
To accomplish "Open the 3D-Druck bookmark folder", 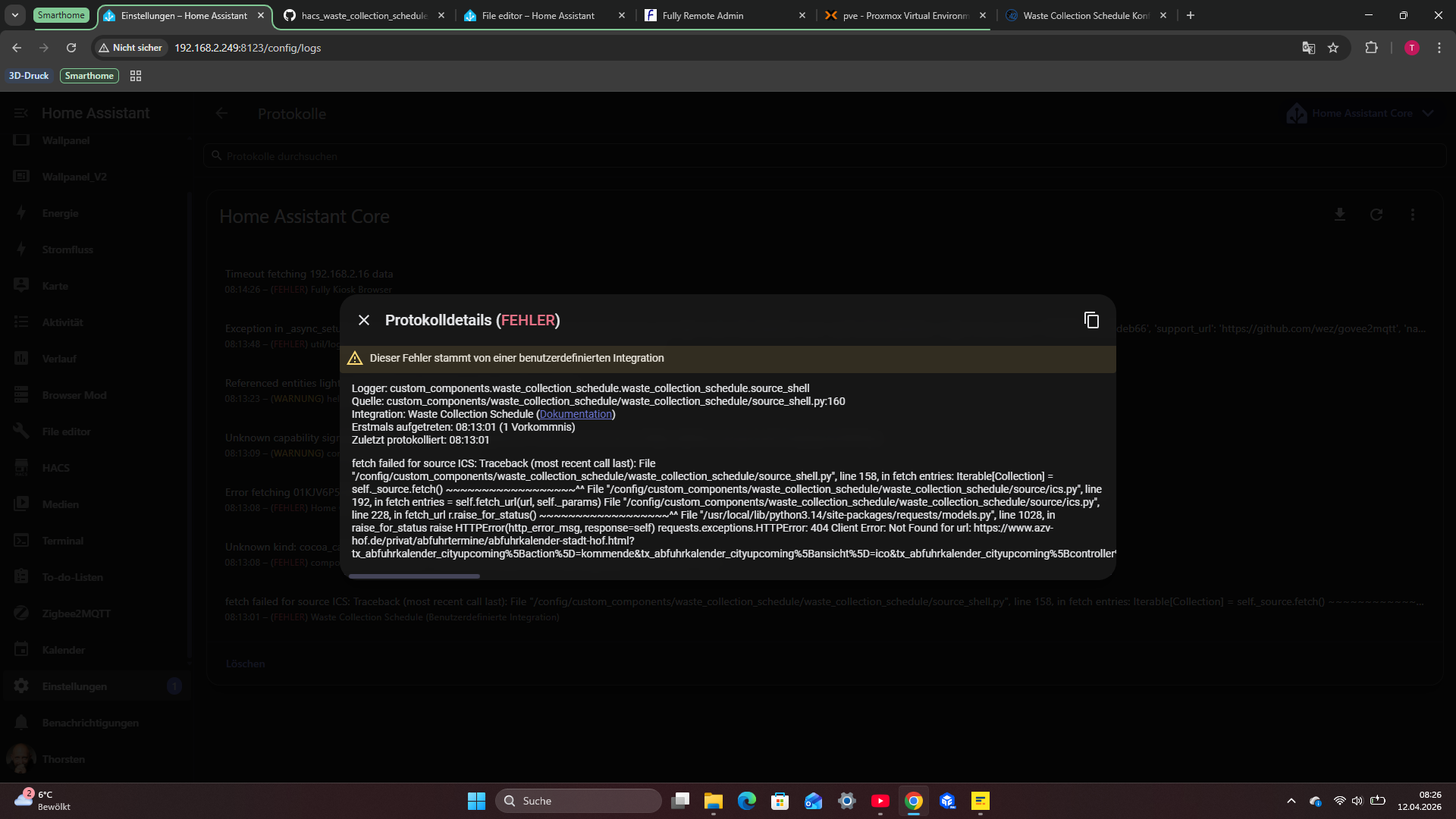I will pyautogui.click(x=29, y=76).
